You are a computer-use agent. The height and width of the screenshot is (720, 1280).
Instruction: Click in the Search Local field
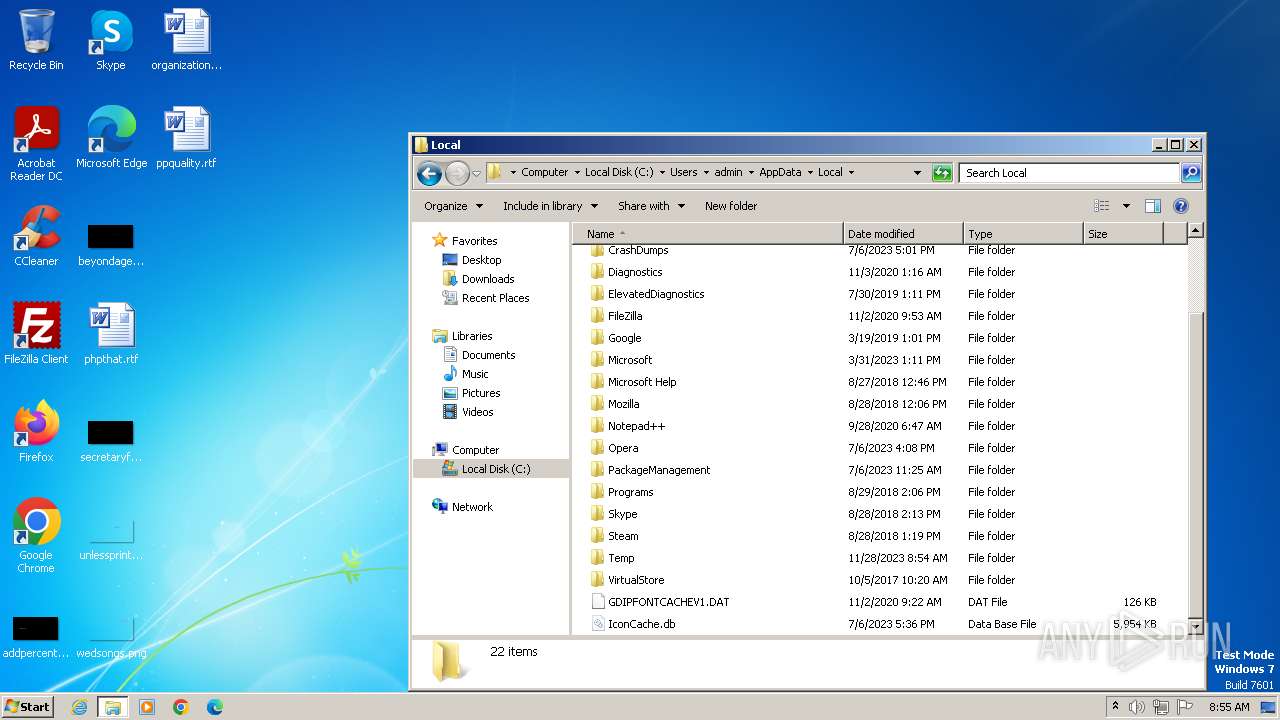coord(1070,173)
